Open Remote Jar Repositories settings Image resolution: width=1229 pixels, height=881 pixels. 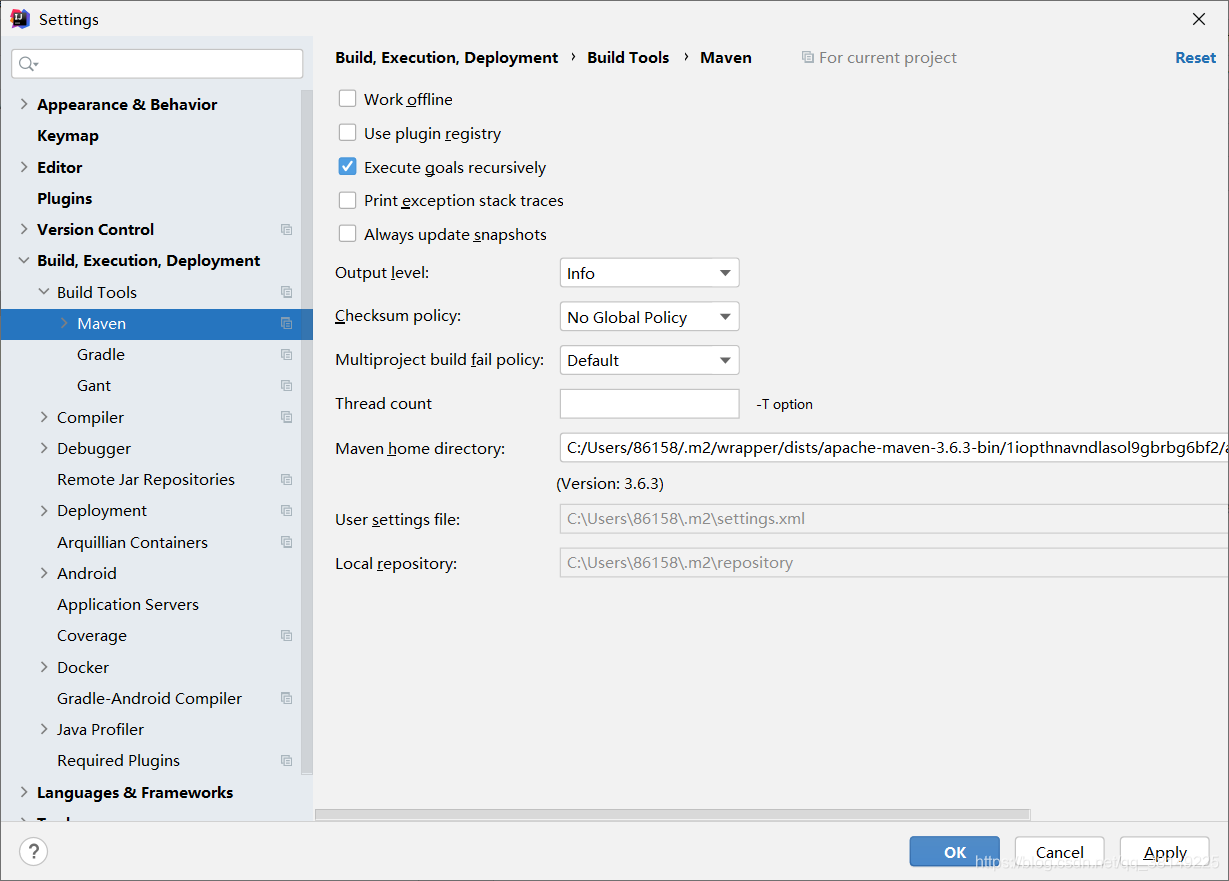[x=146, y=479]
